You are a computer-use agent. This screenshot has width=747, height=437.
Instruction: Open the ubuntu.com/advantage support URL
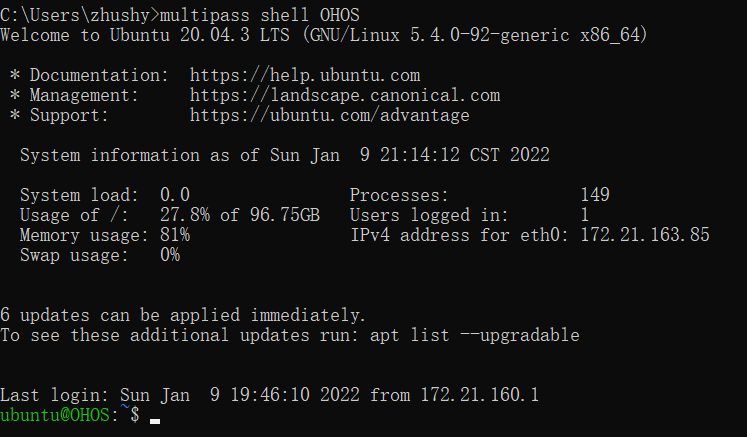329,115
